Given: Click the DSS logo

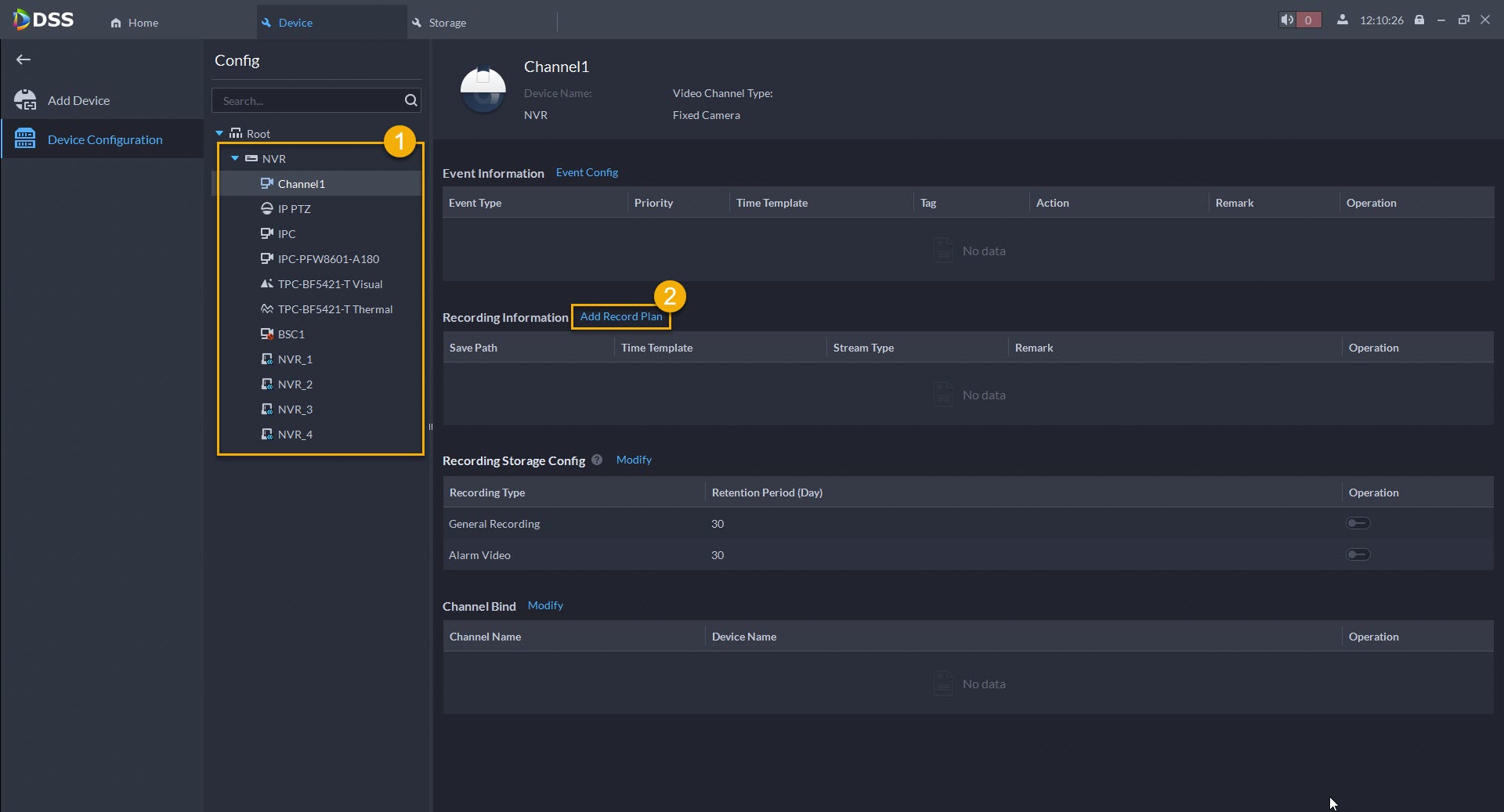Looking at the screenshot, I should [x=44, y=20].
